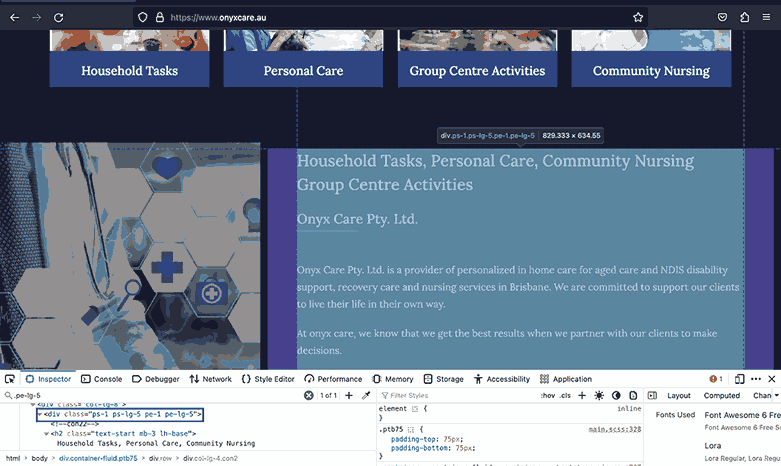
Task: Open the Performance tab
Action: (333, 379)
